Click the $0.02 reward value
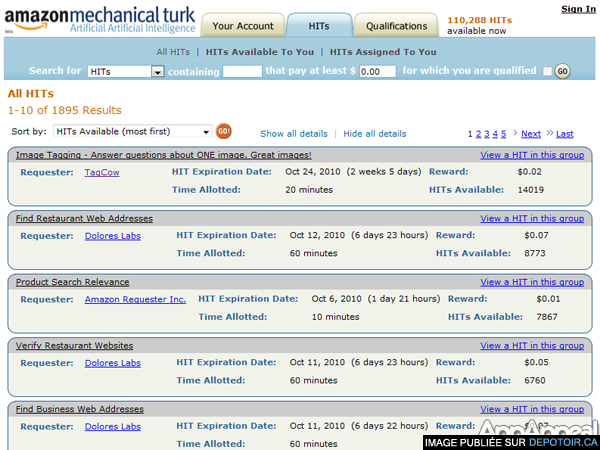This screenshot has width=600, height=450. click(530, 172)
